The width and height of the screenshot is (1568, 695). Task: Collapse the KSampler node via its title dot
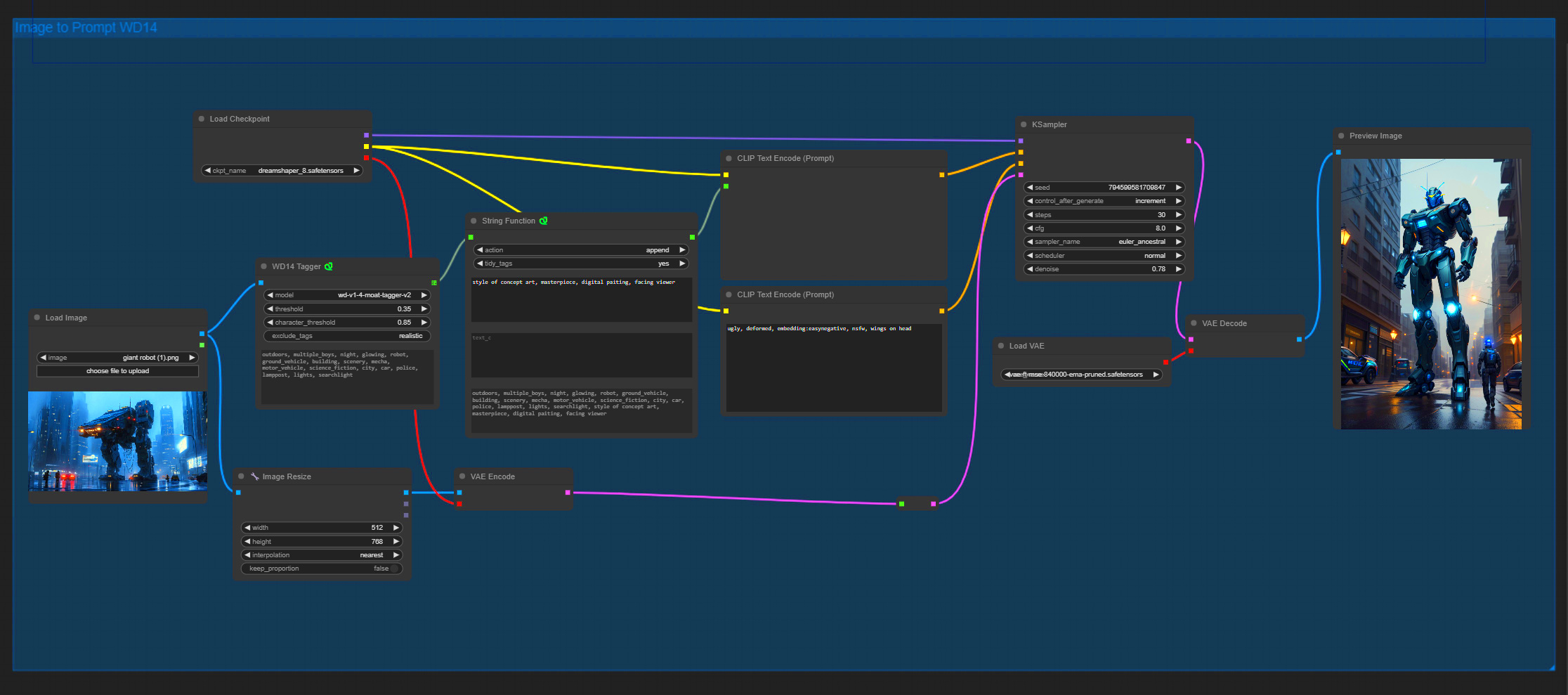tap(1024, 124)
